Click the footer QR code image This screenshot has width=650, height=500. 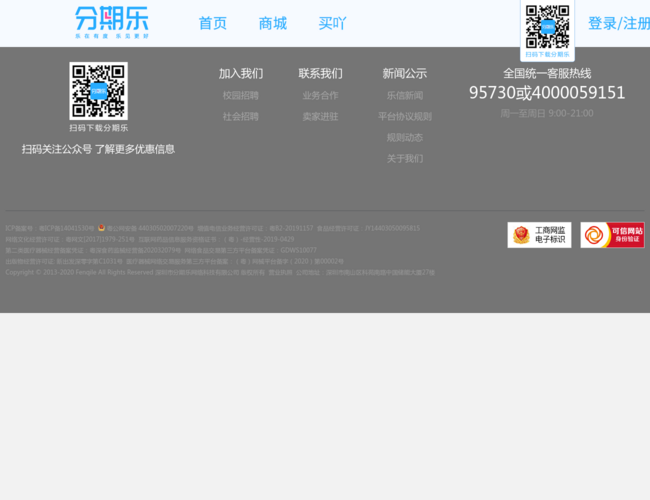pos(99,91)
